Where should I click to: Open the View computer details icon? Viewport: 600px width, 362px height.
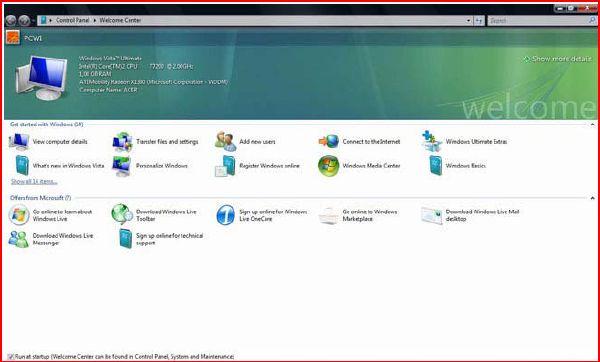click(19, 142)
